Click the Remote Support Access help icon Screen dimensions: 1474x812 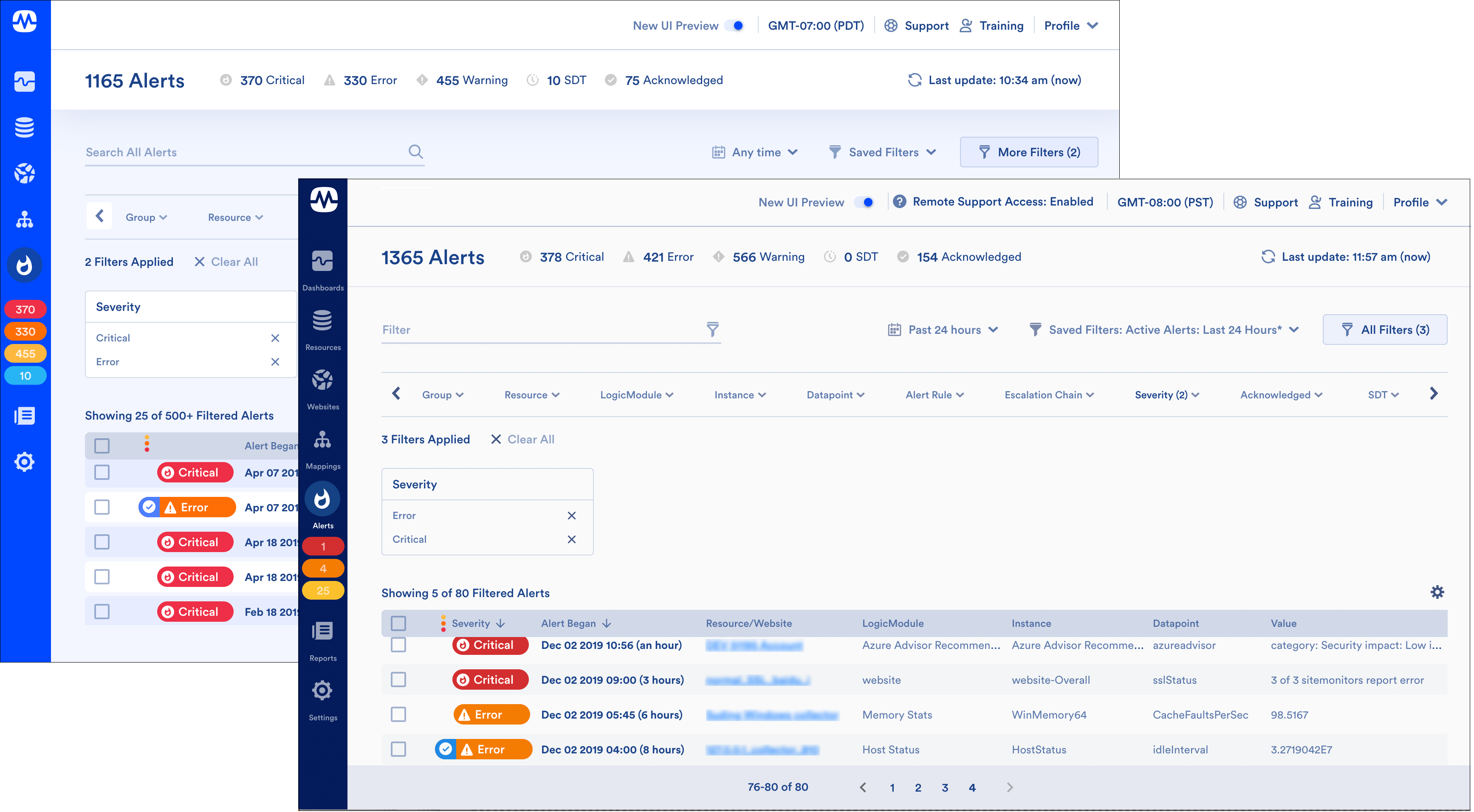tap(900, 201)
